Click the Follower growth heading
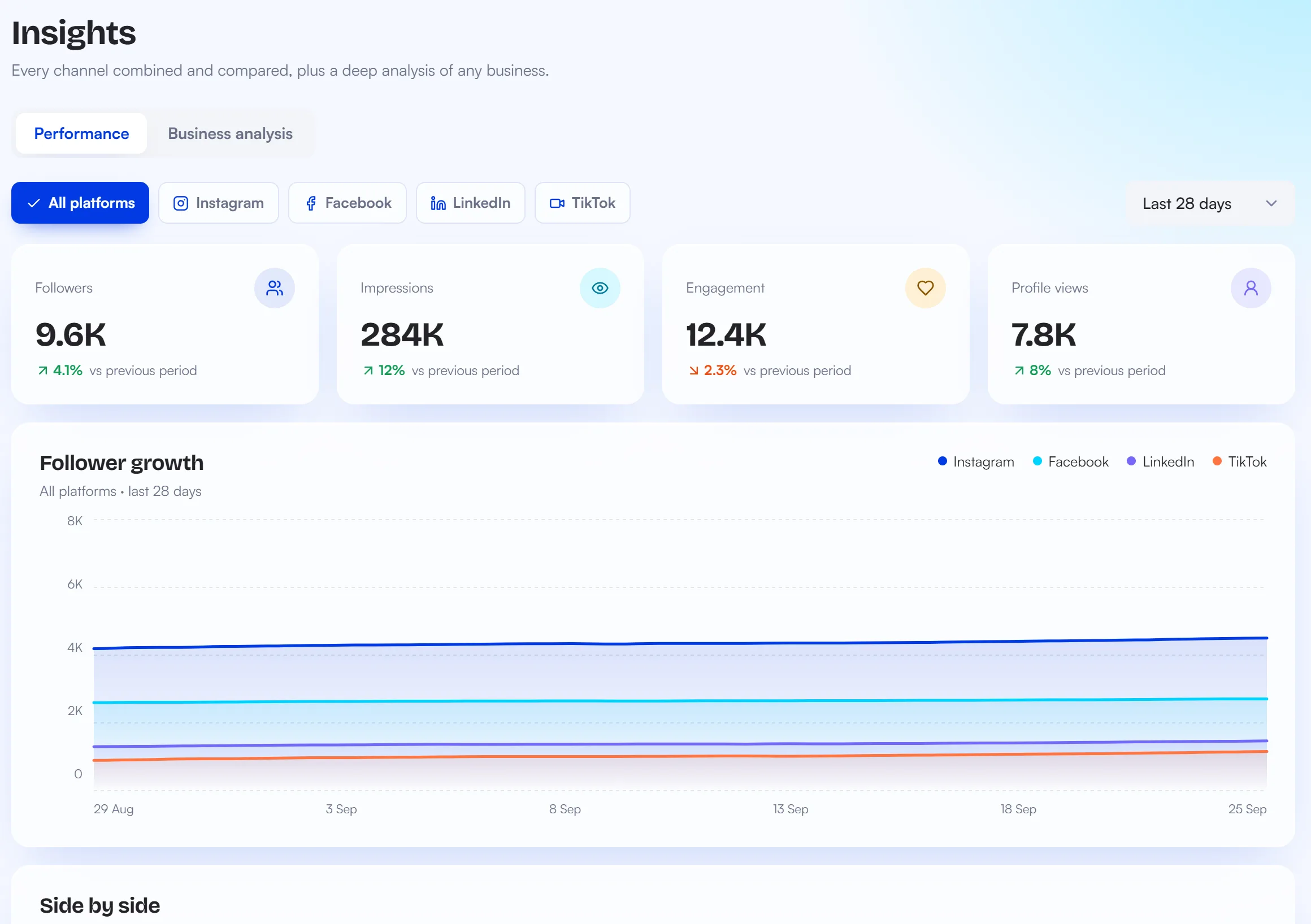Viewport: 1311px width, 924px height. pyautogui.click(x=121, y=463)
